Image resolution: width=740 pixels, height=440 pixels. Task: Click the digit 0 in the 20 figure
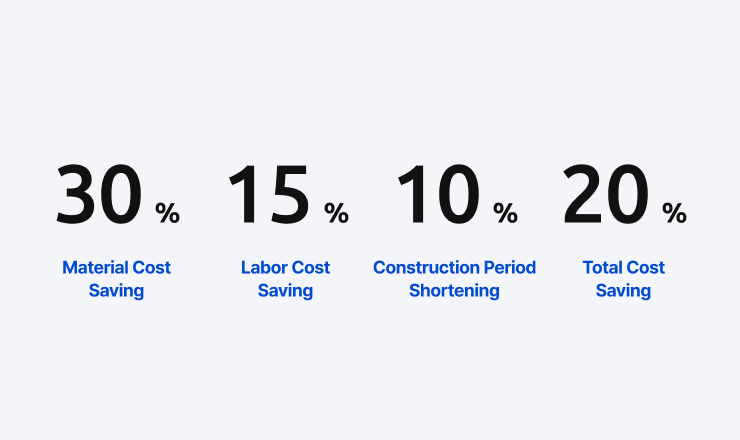point(628,193)
